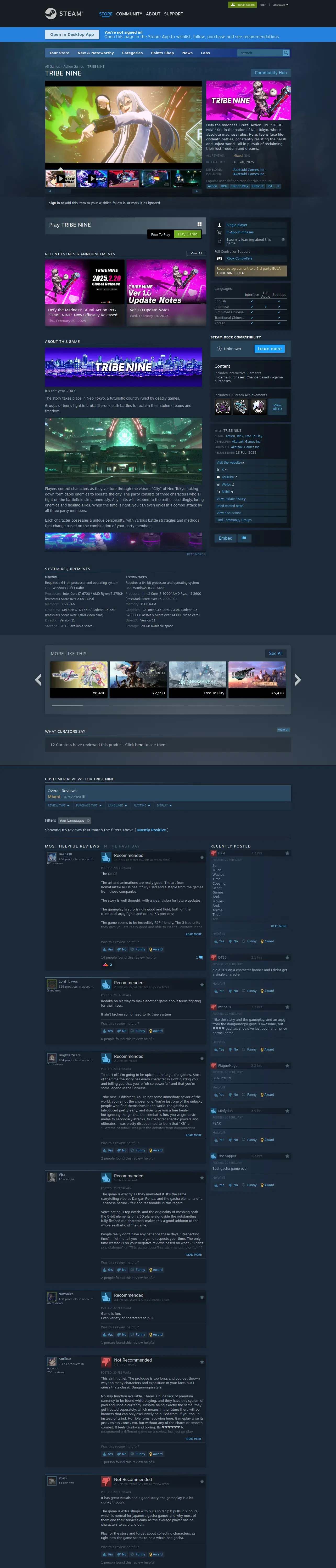336x1568 pixels.
Task: Open the Purchase Type filter dropdown
Action: [x=88, y=805]
